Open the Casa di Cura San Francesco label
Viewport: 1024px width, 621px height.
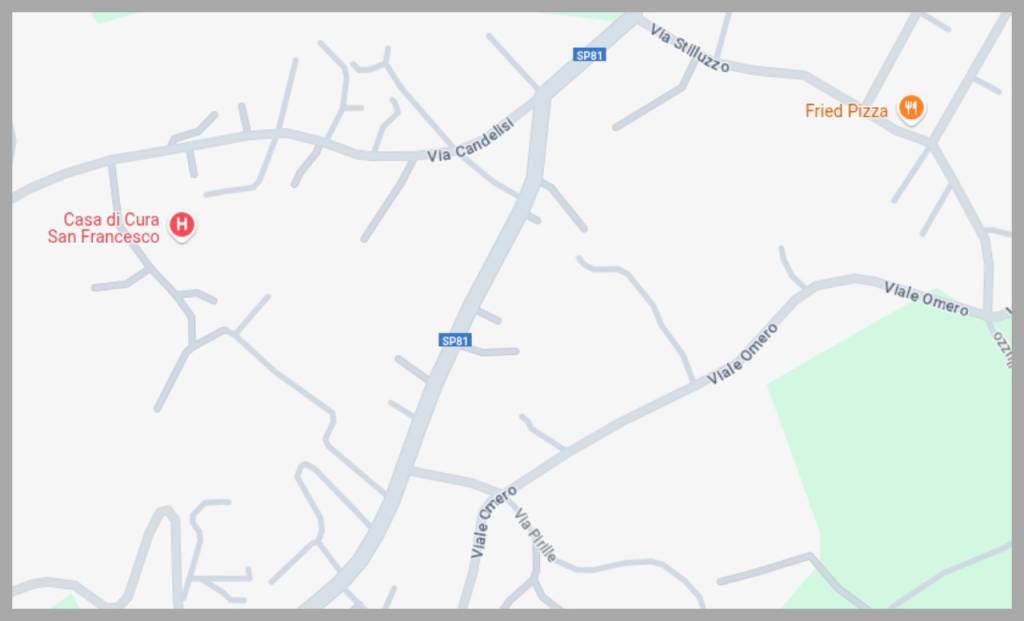tap(103, 228)
